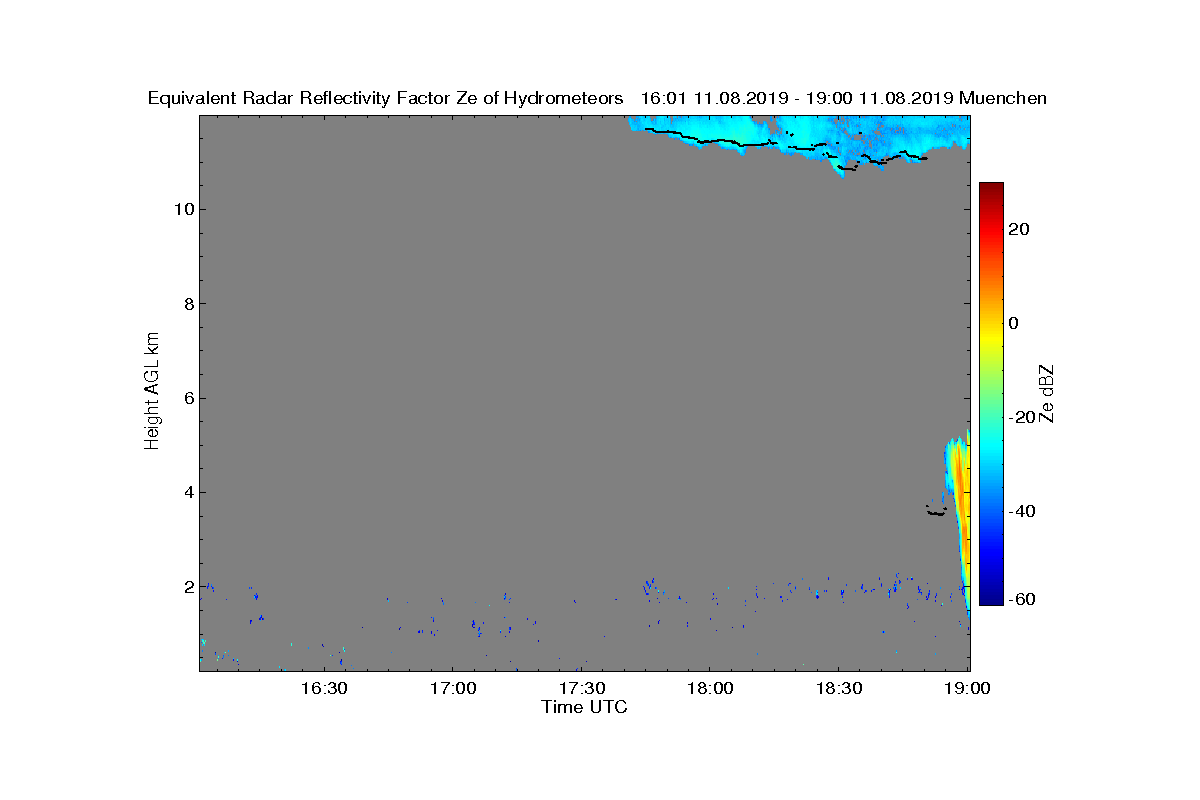
Task: Click the colorbar tick label 20
Action: pos(1020,229)
